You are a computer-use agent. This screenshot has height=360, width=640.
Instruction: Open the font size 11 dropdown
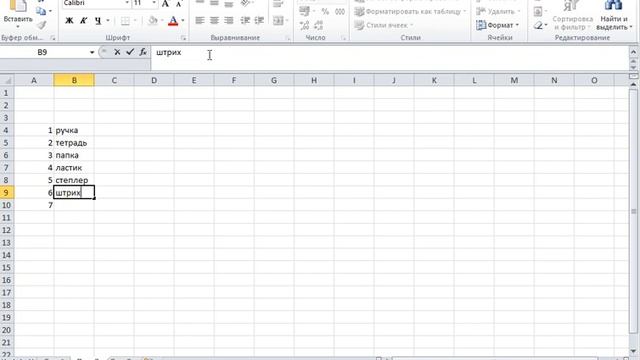click(153, 3)
